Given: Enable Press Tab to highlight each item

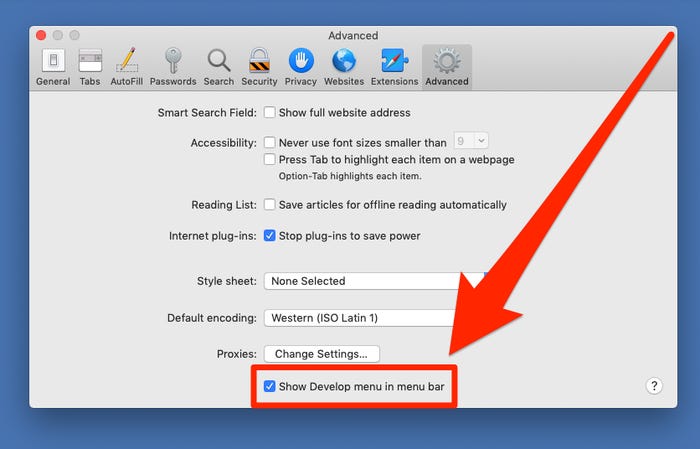Looking at the screenshot, I should pos(270,160).
